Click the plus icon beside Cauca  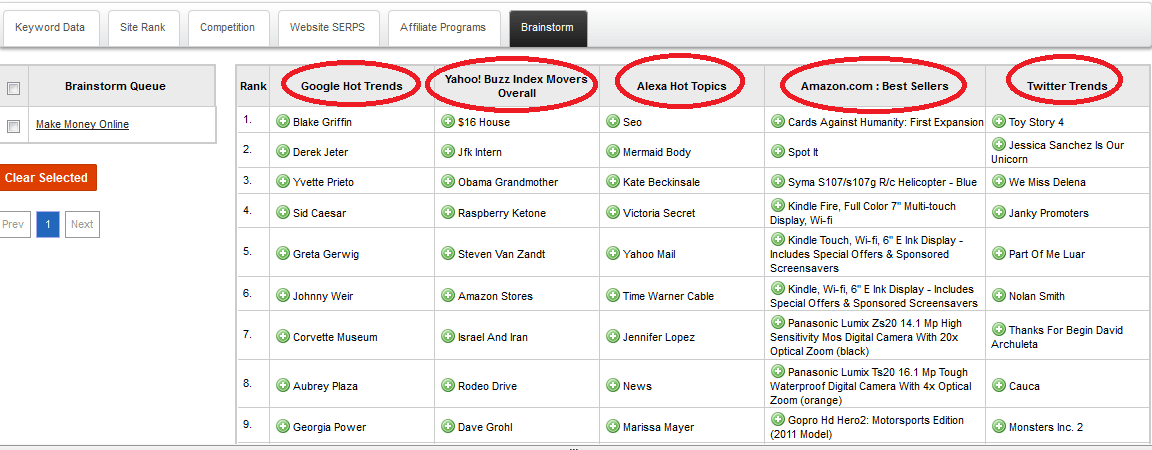[998, 385]
